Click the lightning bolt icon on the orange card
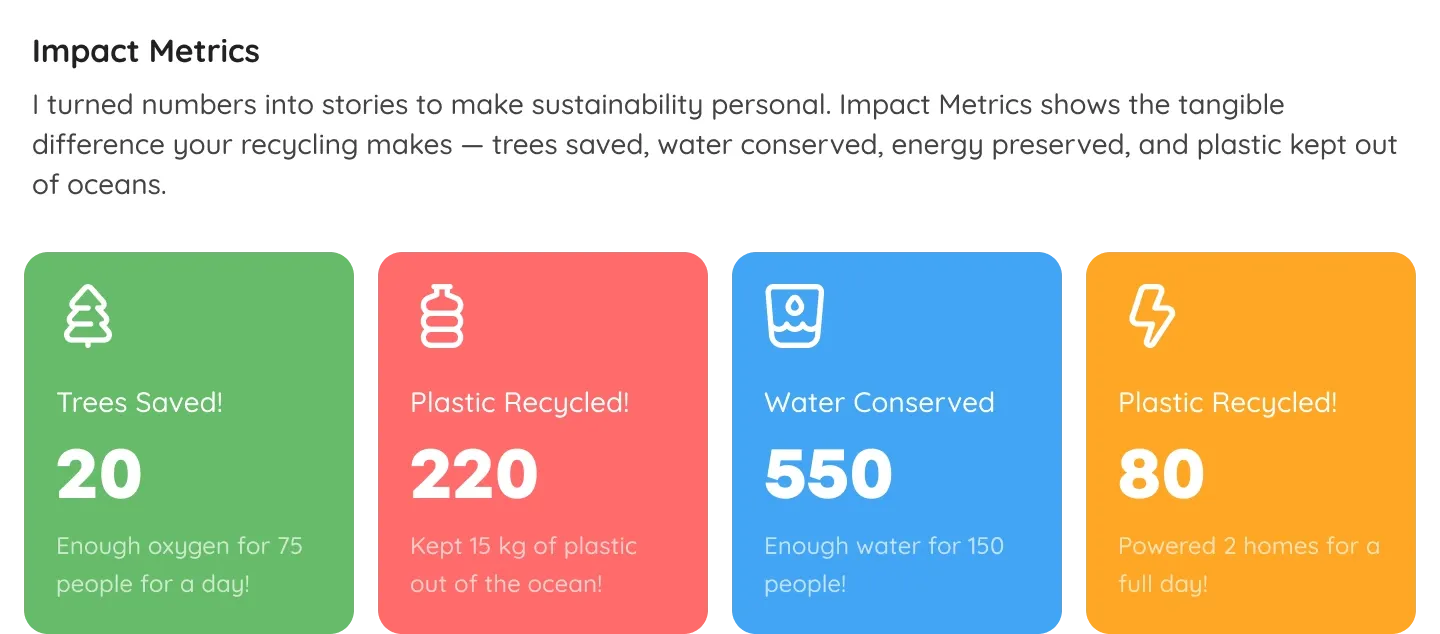 click(1152, 316)
